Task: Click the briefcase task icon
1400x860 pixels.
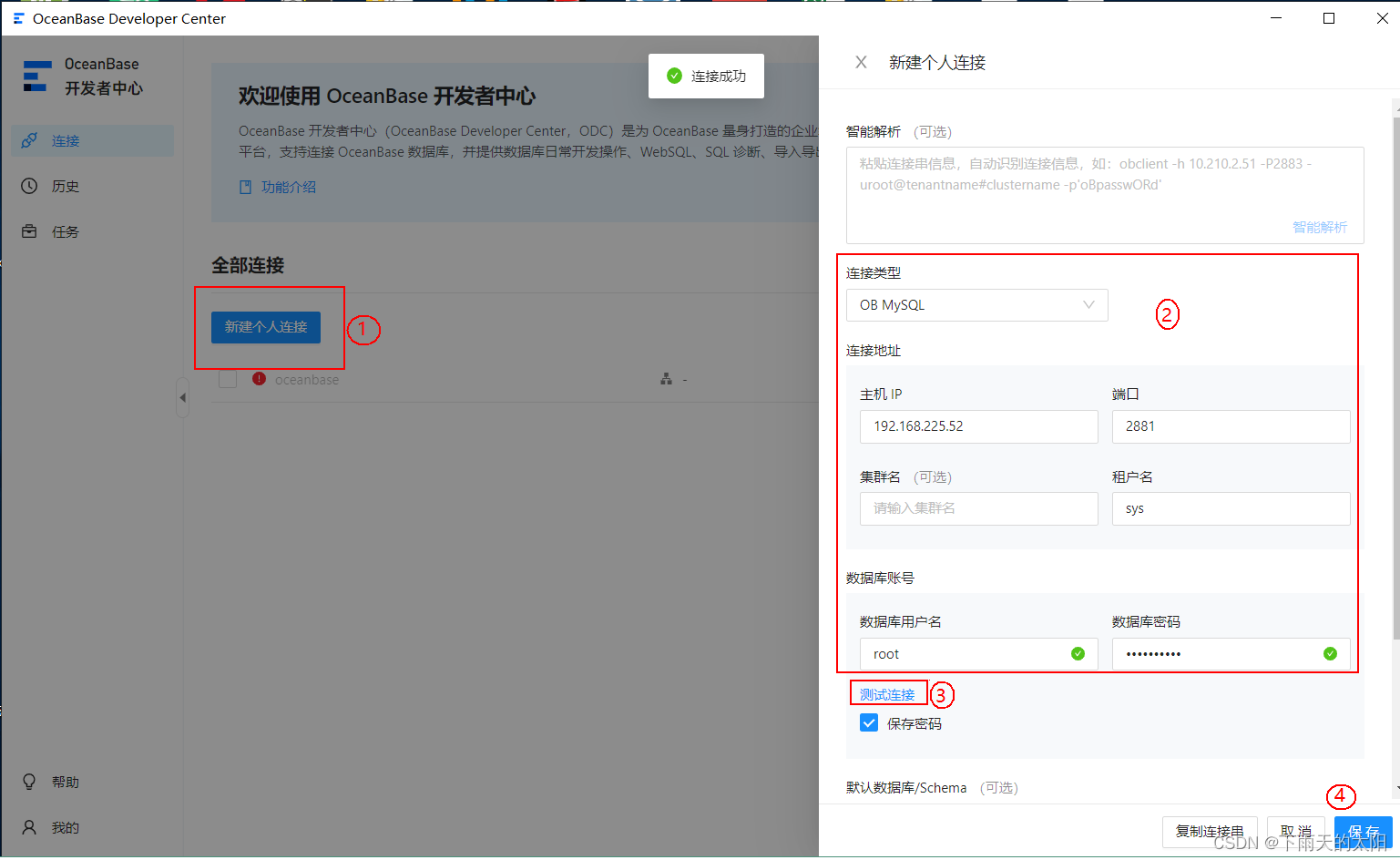Action: click(29, 231)
